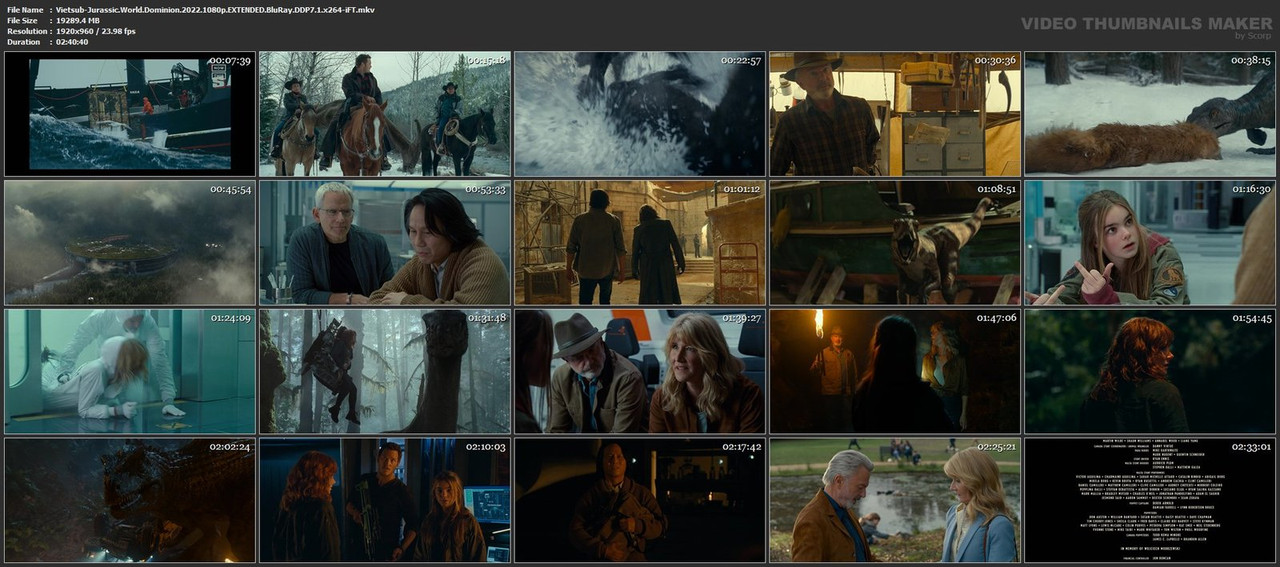
Task: Open the thumbnail timestamped 01:24:09
Action: click(130, 371)
